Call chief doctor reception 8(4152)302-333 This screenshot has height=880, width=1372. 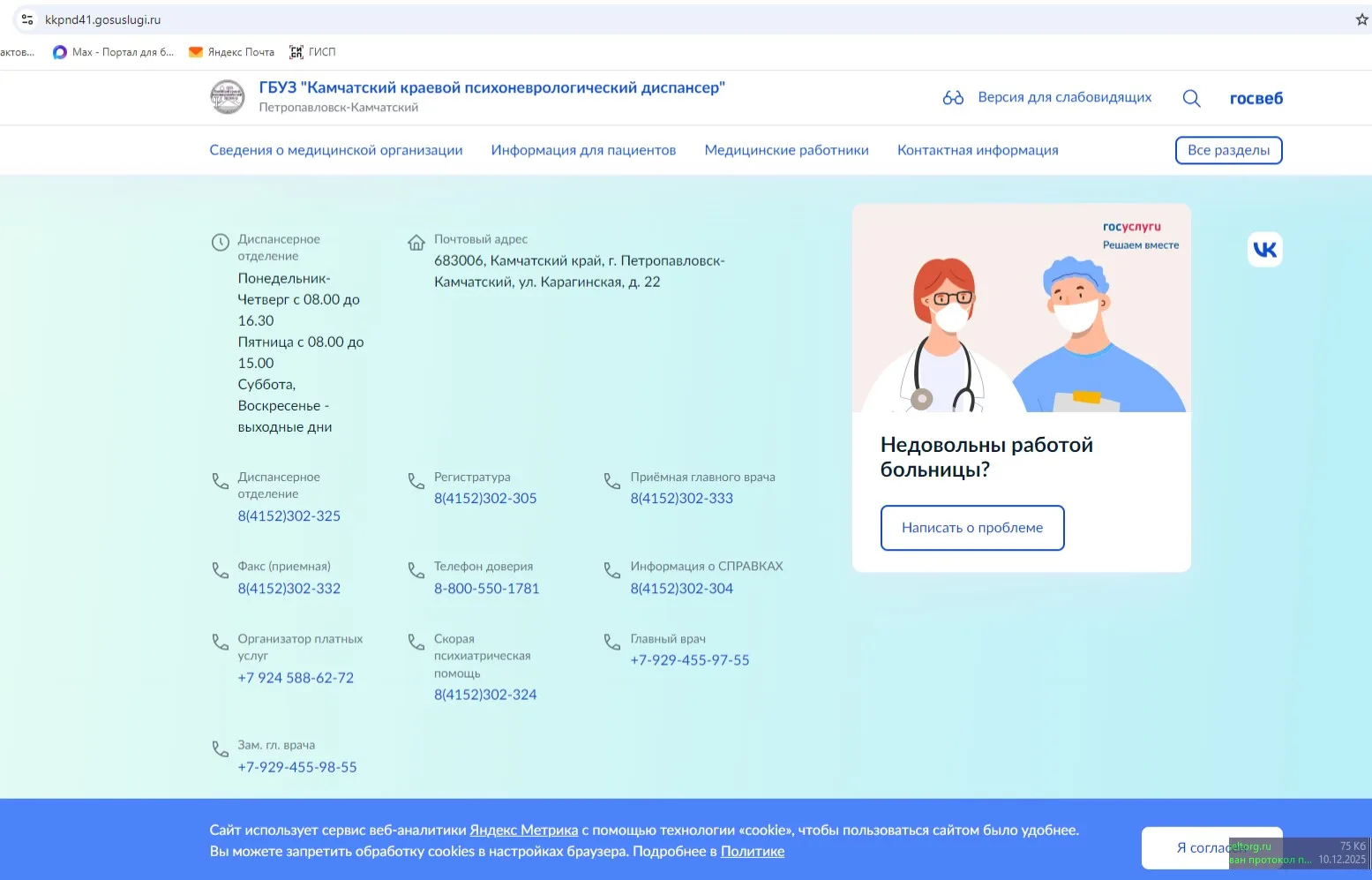682,498
